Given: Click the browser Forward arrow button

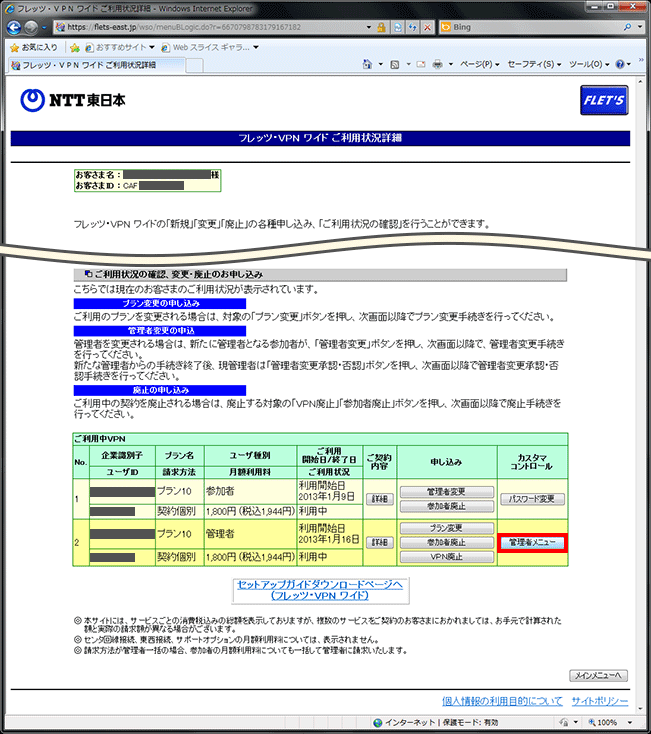Looking at the screenshot, I should (31, 28).
